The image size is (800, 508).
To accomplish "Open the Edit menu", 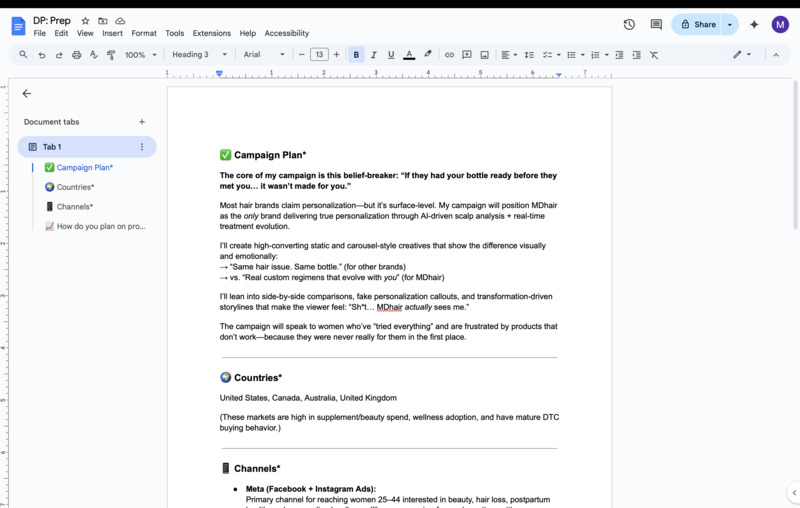I will tap(61, 33).
